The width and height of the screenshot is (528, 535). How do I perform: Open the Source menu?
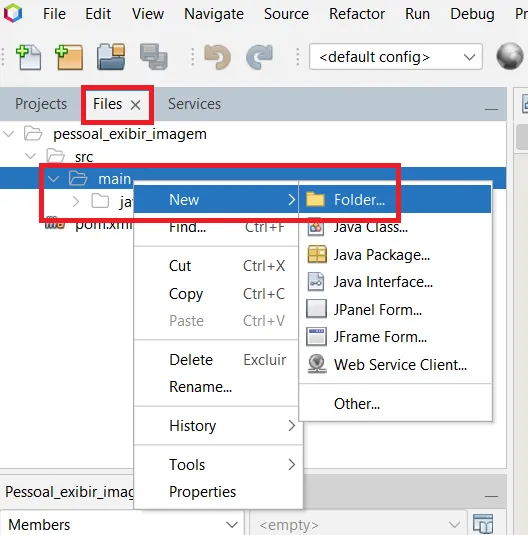[x=286, y=14]
